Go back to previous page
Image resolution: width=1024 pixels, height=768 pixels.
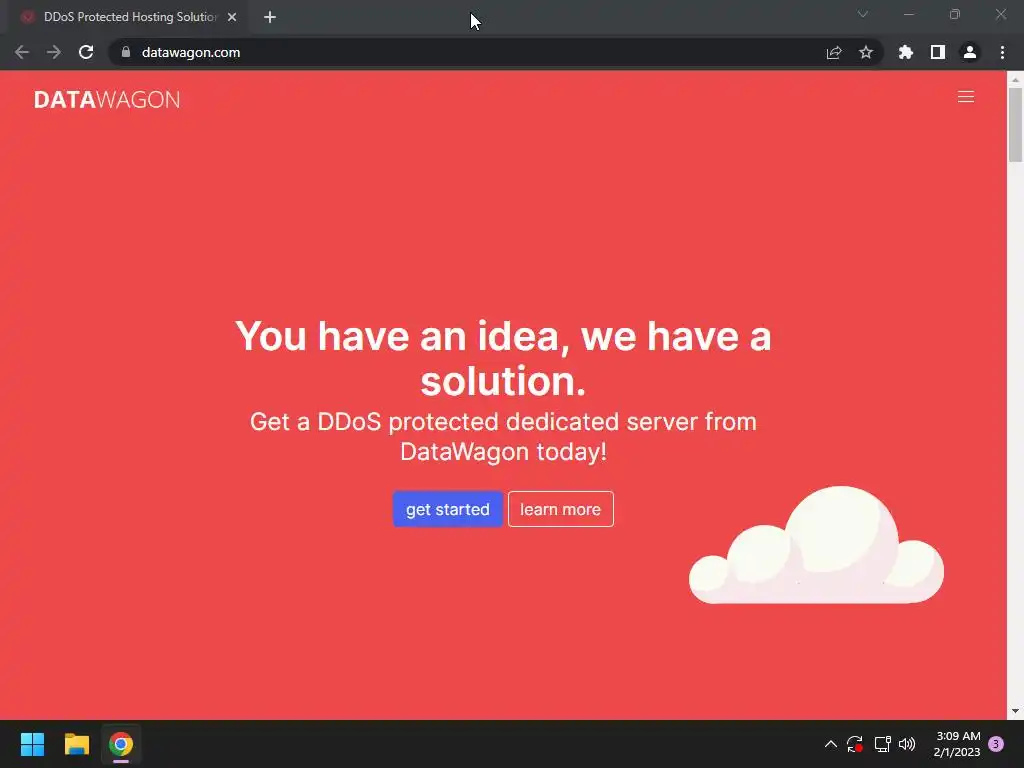click(22, 52)
